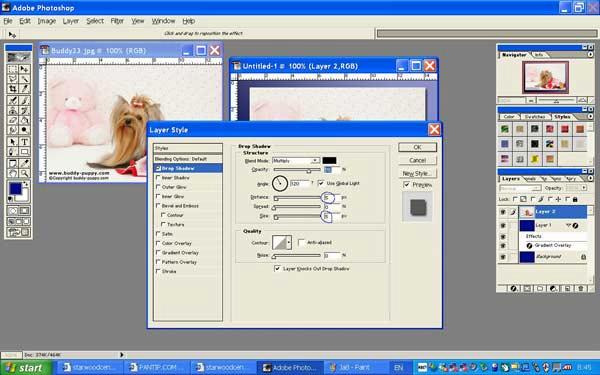The height and width of the screenshot is (375, 600).
Task: Open the Layer menu
Action: (x=71, y=21)
